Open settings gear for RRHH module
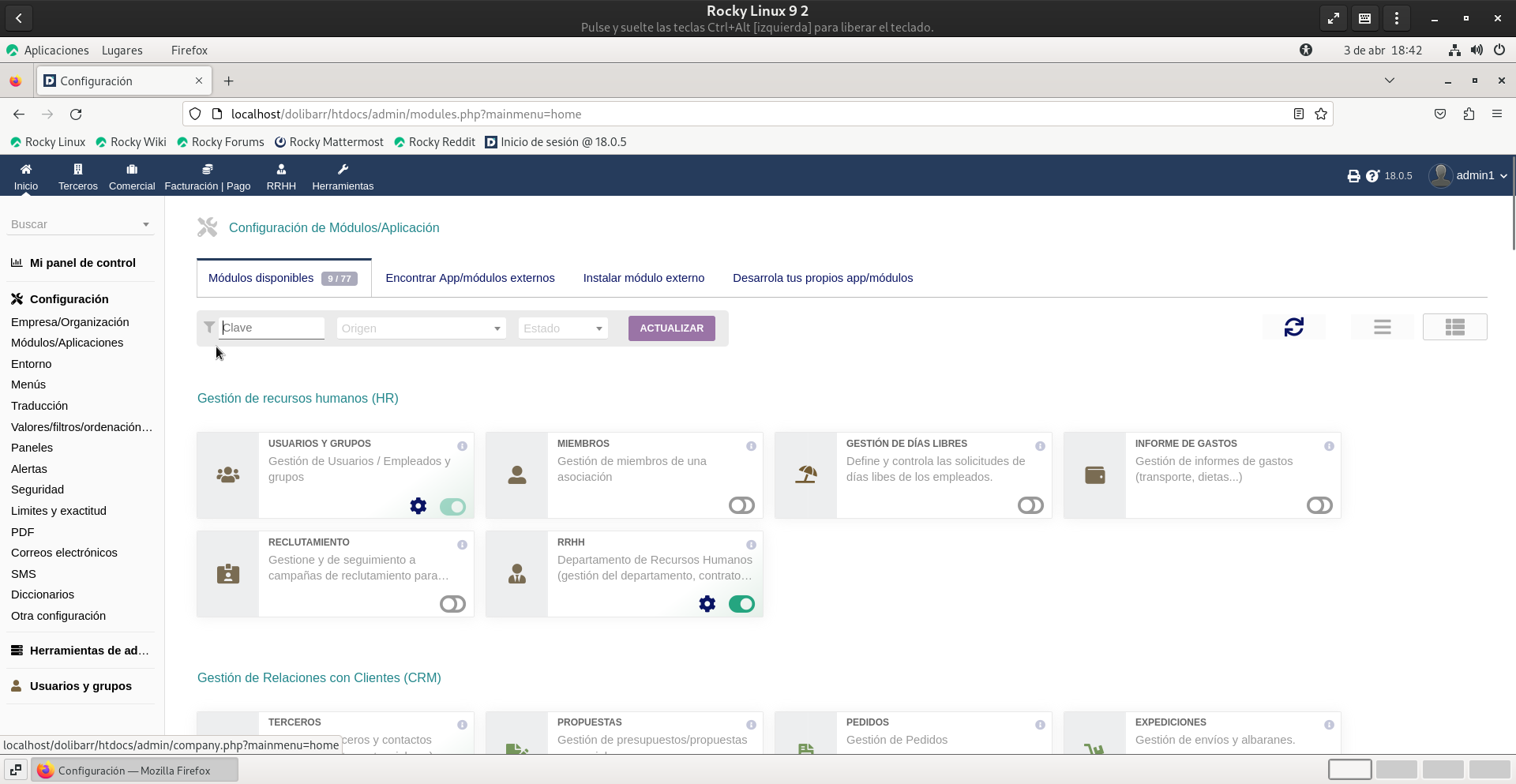This screenshot has height=784, width=1516. coord(707,604)
